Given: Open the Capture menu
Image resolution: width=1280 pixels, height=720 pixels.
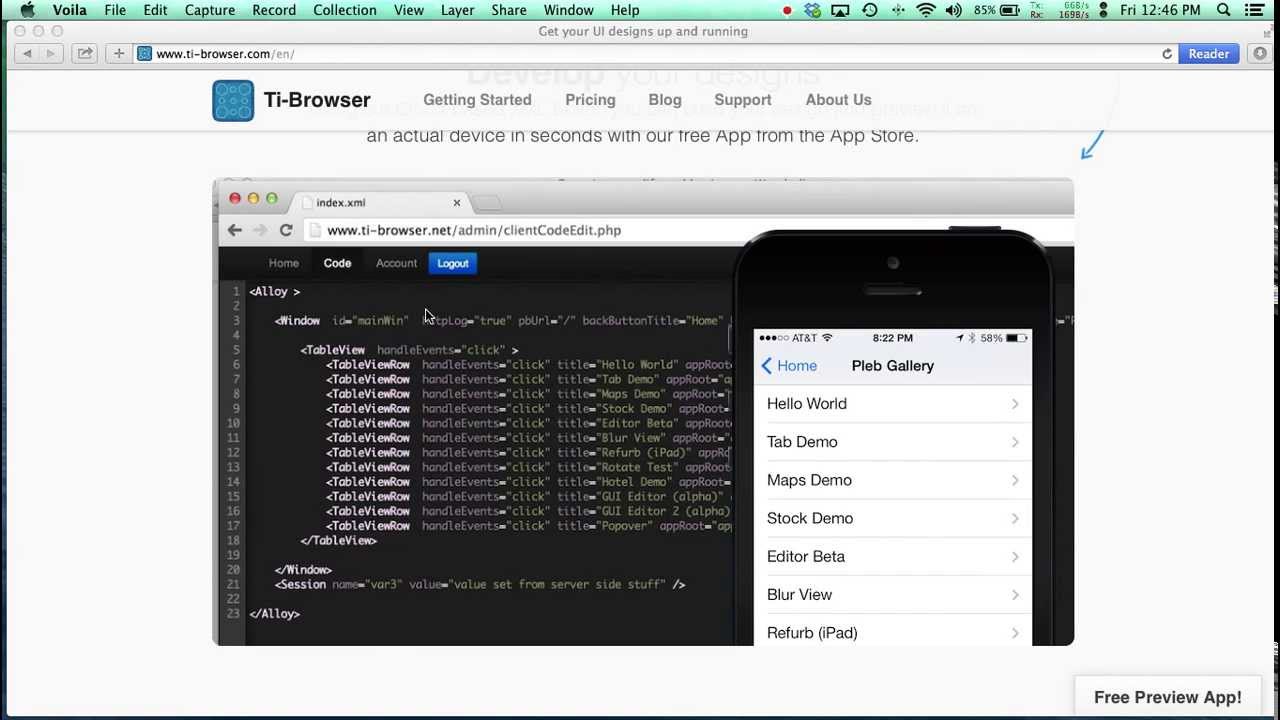Looking at the screenshot, I should [209, 10].
